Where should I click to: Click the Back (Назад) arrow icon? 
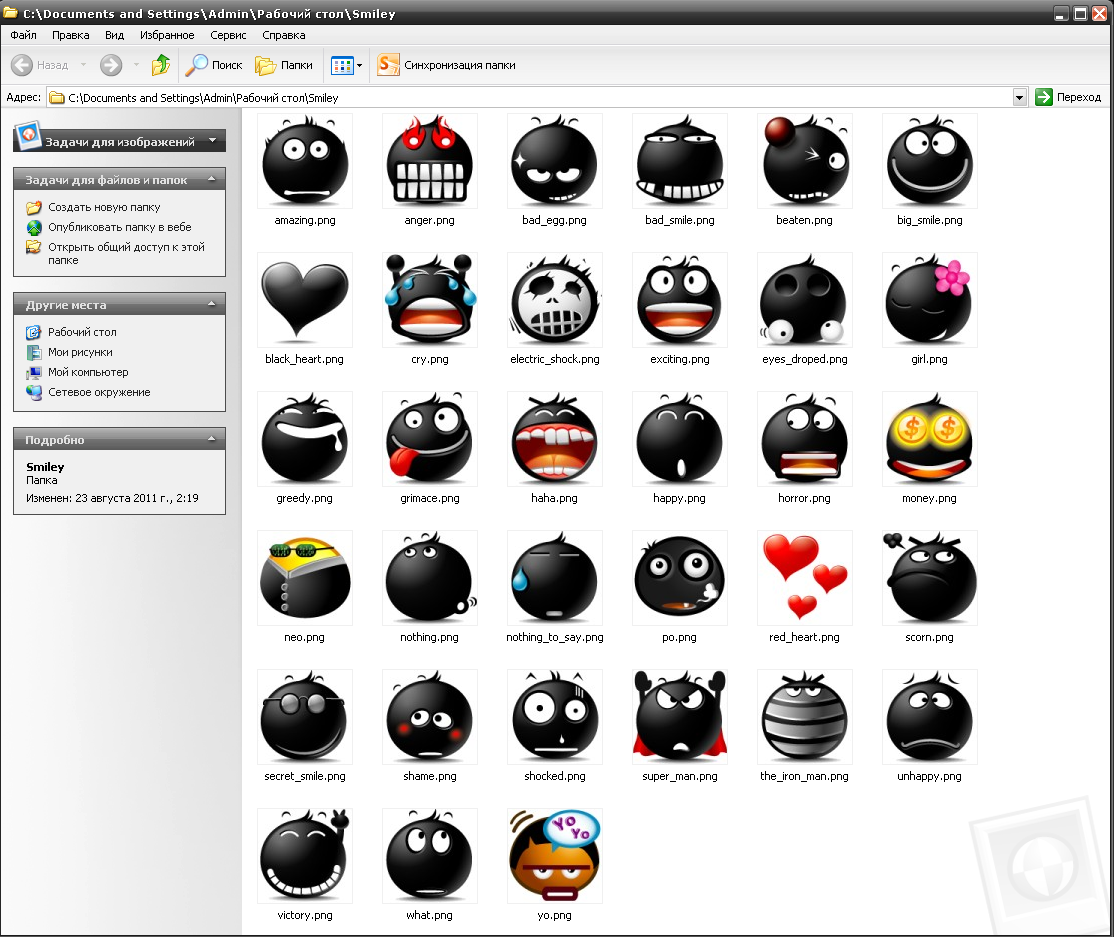point(22,65)
